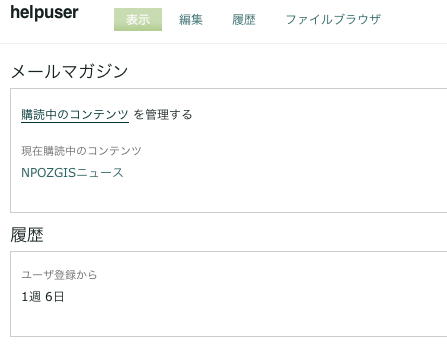Image resolution: width=447 pixels, height=360 pixels.
Task: Open the ファイルブラウザ tab
Action: pyautogui.click(x=333, y=19)
